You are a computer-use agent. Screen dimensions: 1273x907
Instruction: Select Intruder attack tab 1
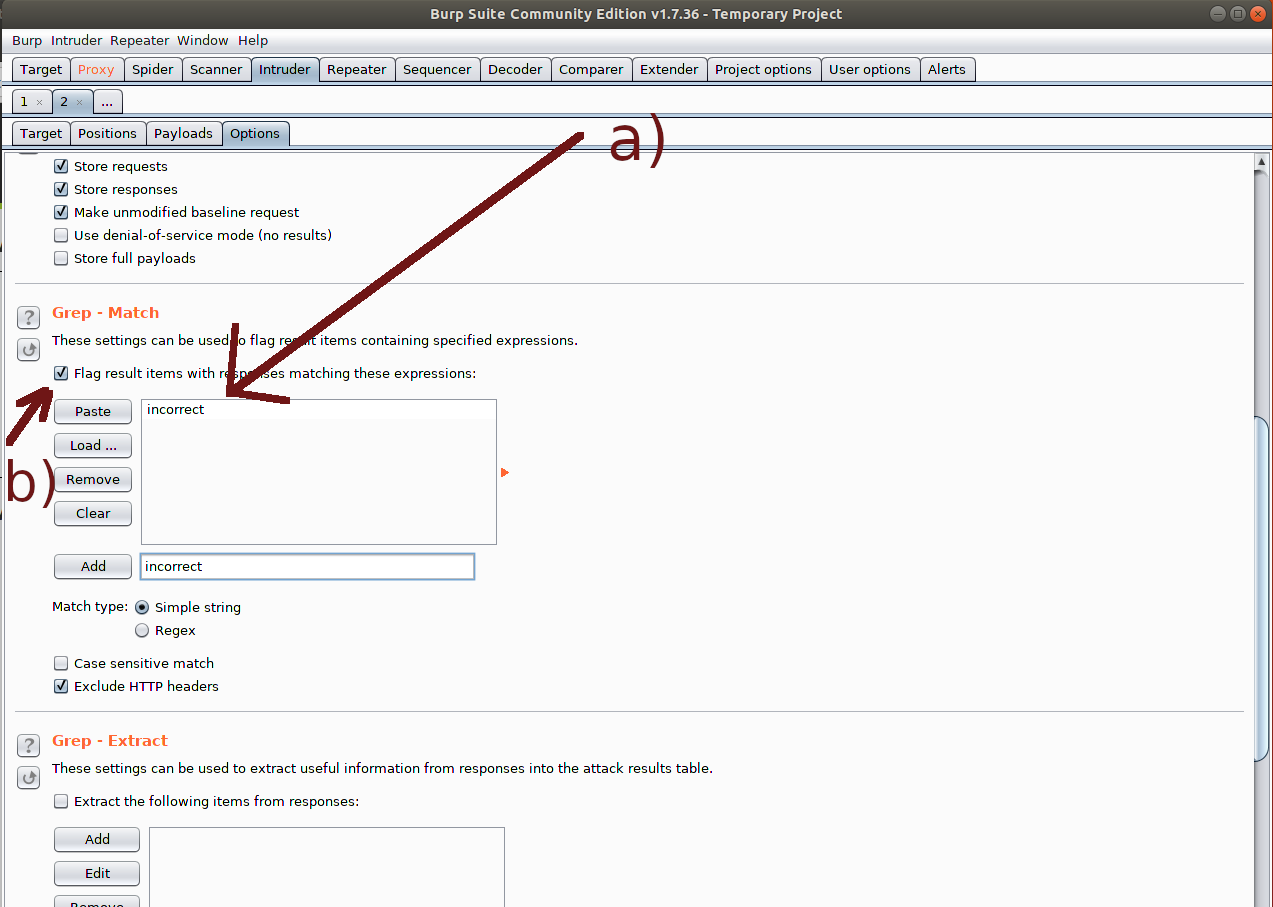[x=25, y=102]
